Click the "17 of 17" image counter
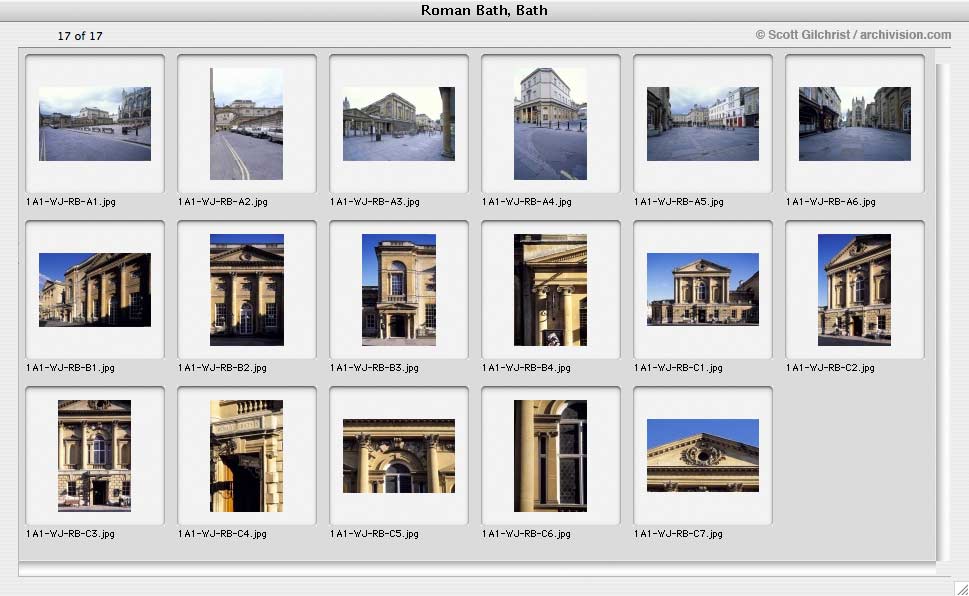Viewport: 969px width, 596px height. coord(80,36)
